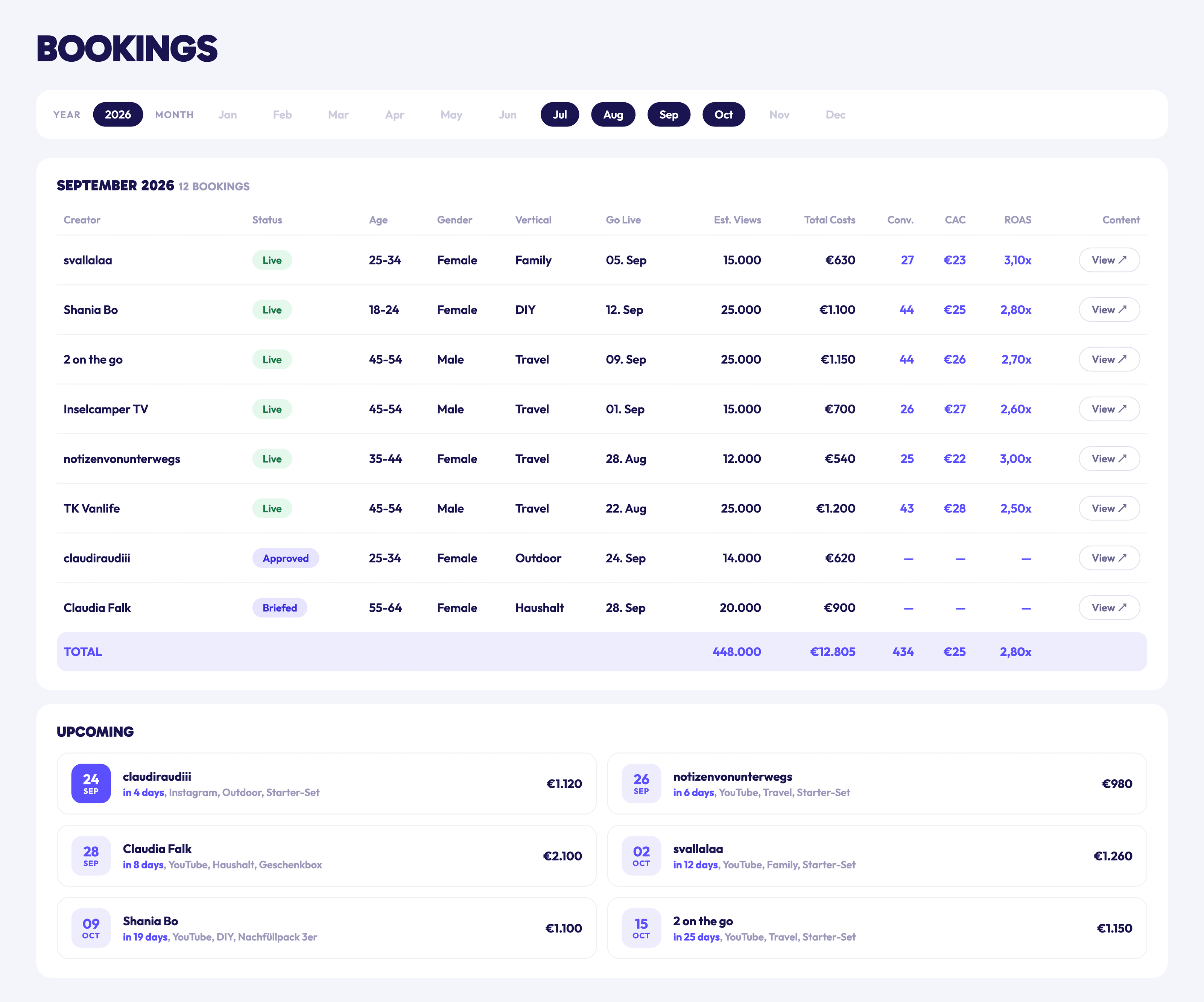
Task: Click the TOTAL row label
Action: point(82,652)
